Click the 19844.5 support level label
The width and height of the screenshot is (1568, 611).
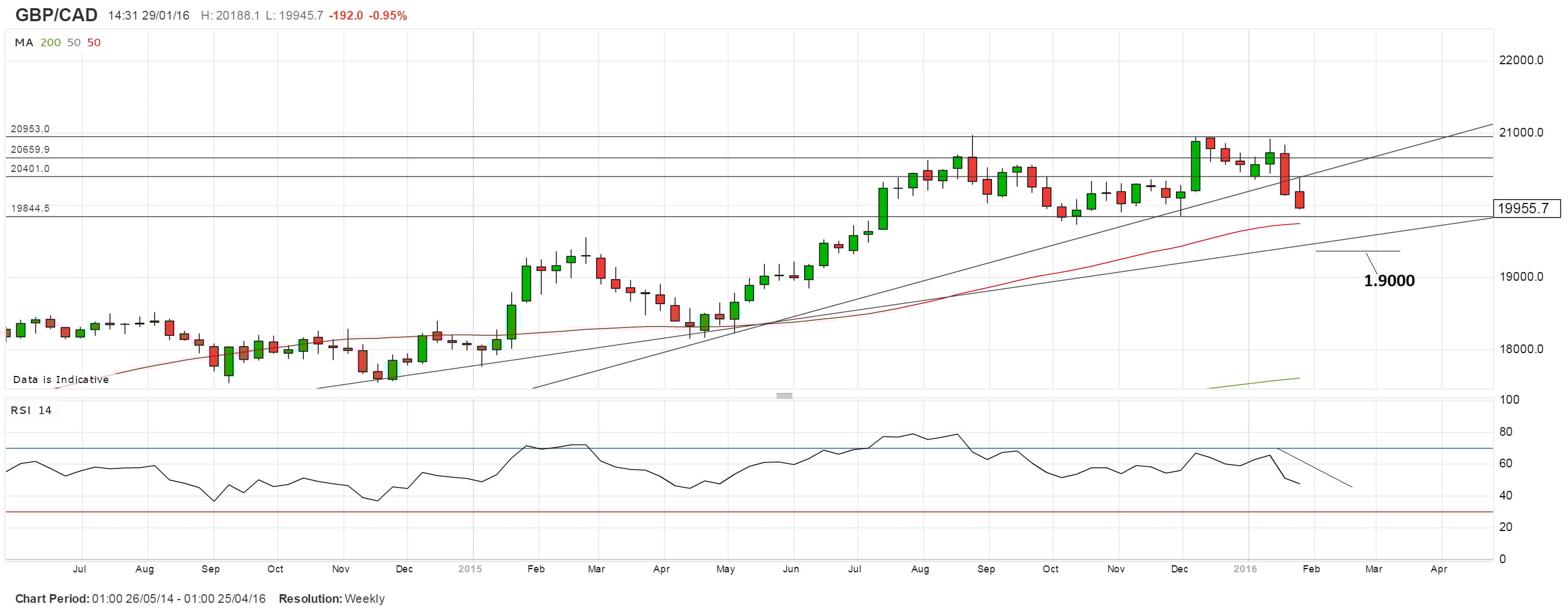[x=30, y=209]
